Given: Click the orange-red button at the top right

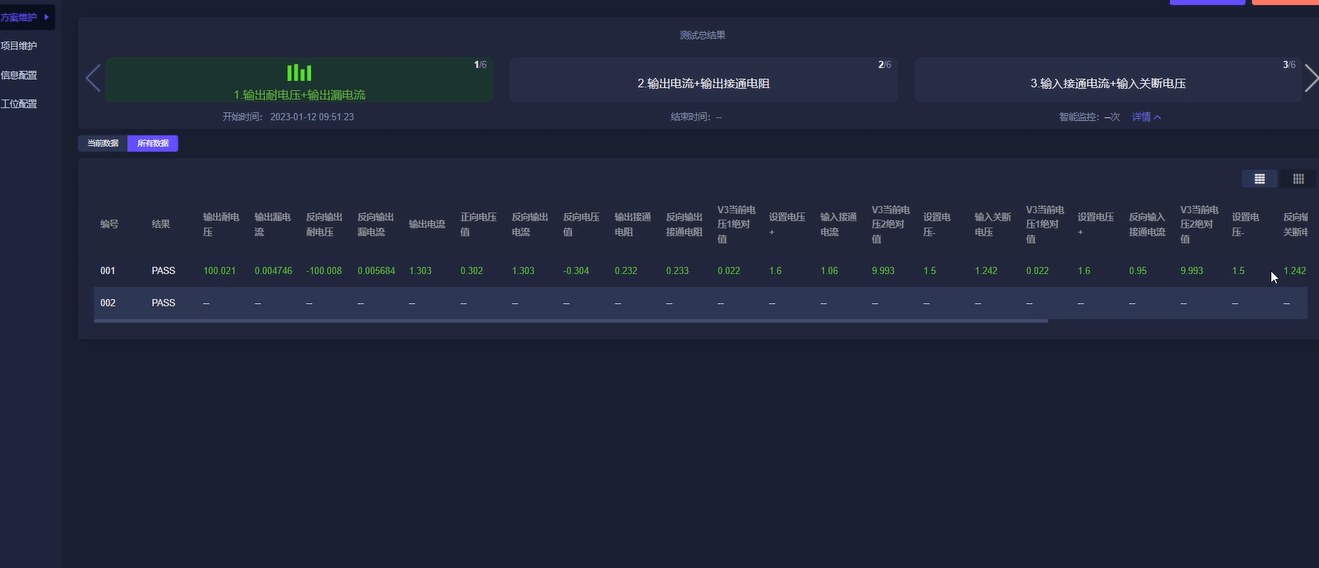Looking at the screenshot, I should [1285, 2].
